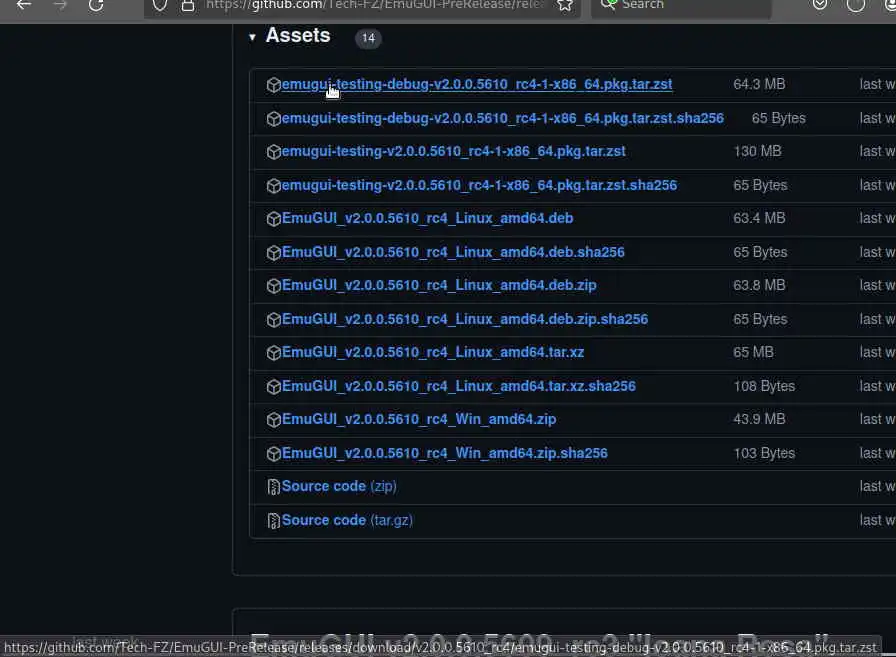Click file-zip icon beside Source code (zip)
Image resolution: width=896 pixels, height=657 pixels.
274,487
